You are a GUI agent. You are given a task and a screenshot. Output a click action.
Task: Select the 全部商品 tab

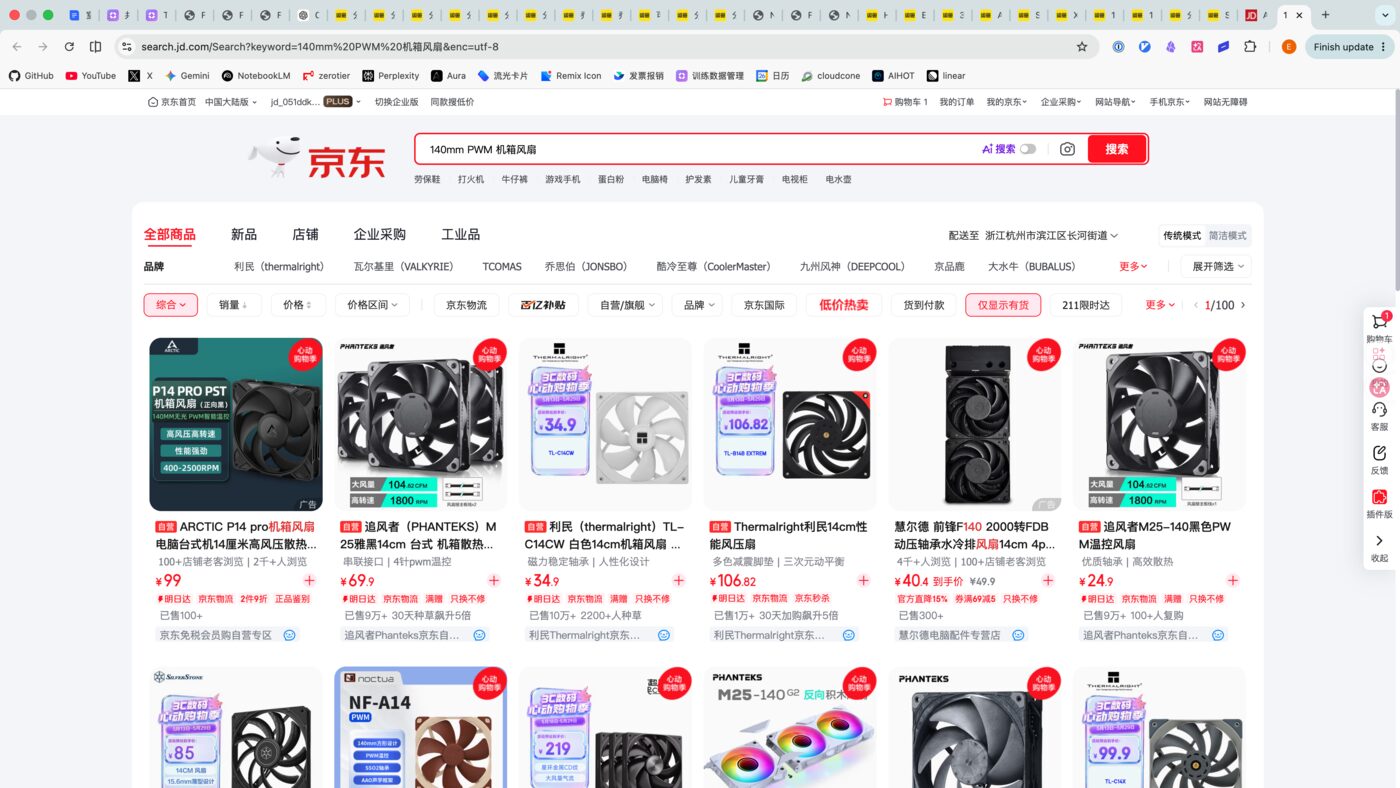(170, 235)
